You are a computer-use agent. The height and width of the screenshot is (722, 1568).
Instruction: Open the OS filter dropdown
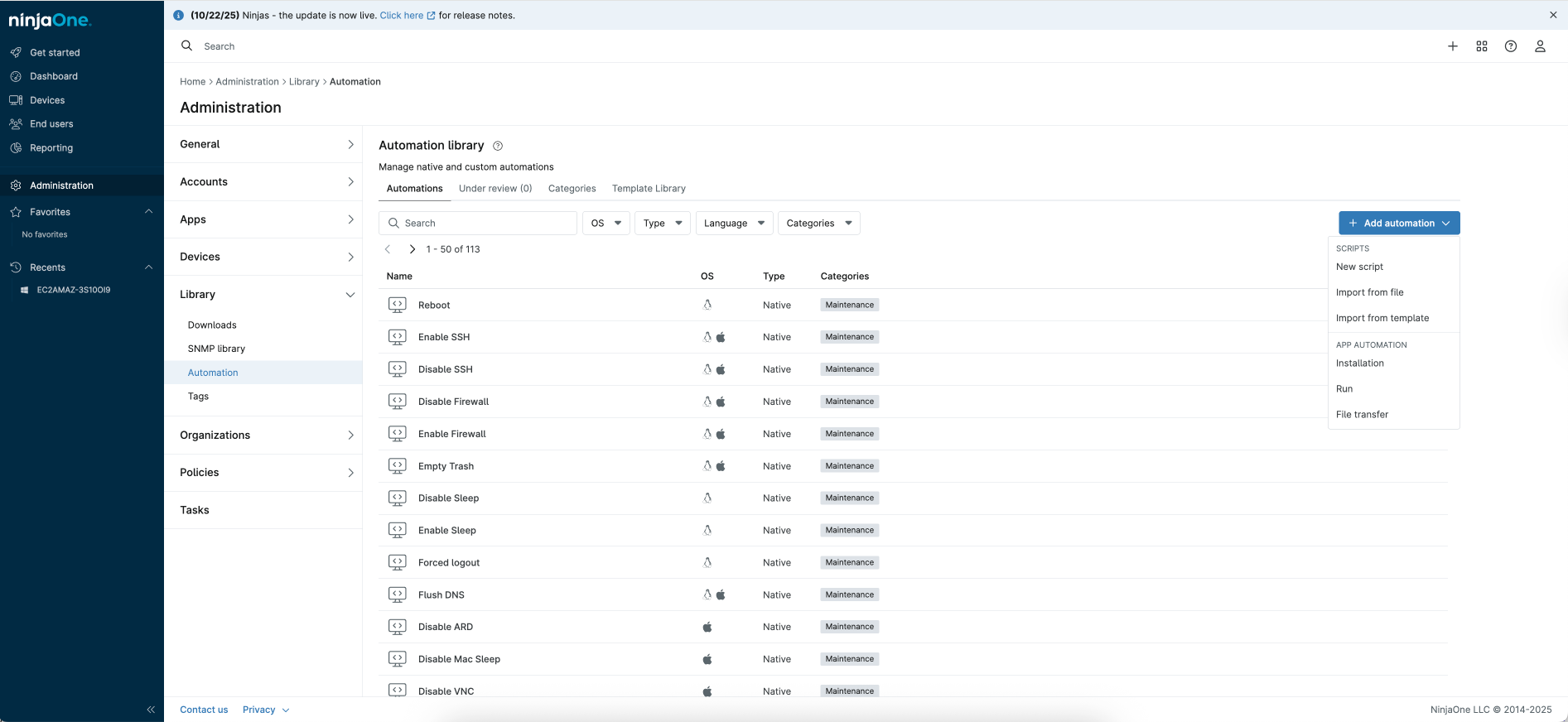(606, 224)
